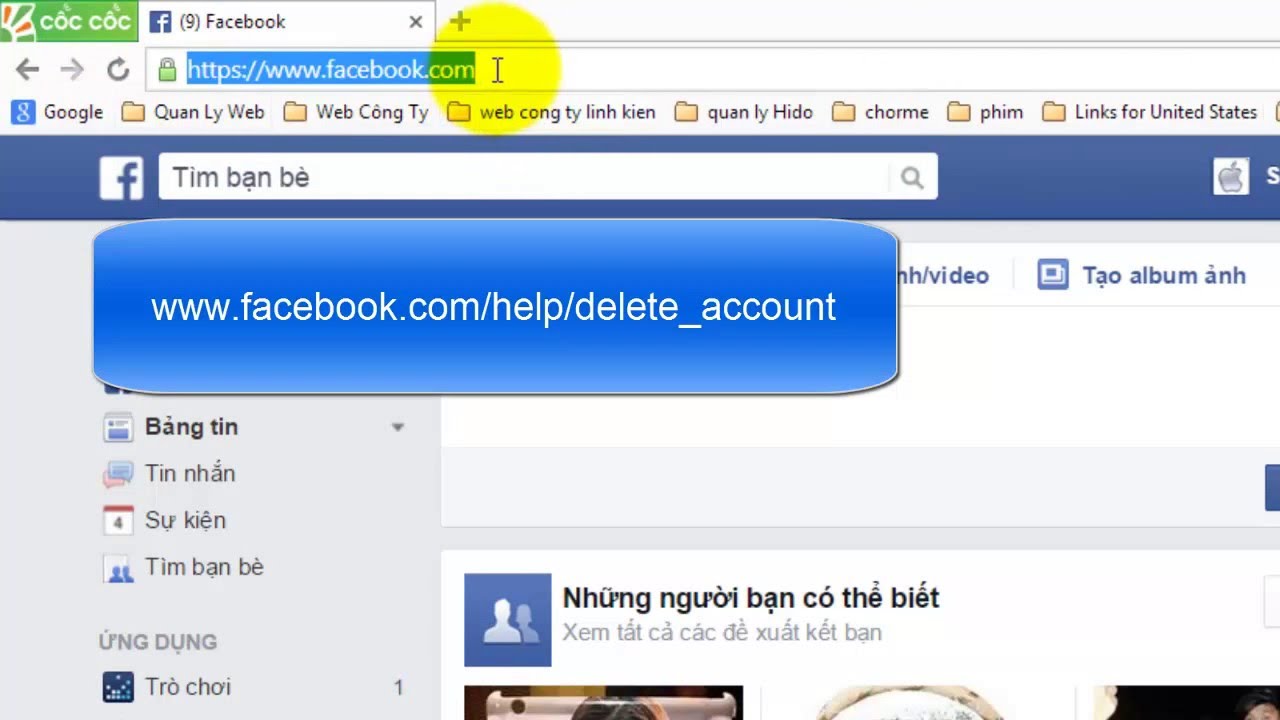Open the second suggested friend photo
Screen dimensions: 1280x720
point(917,703)
